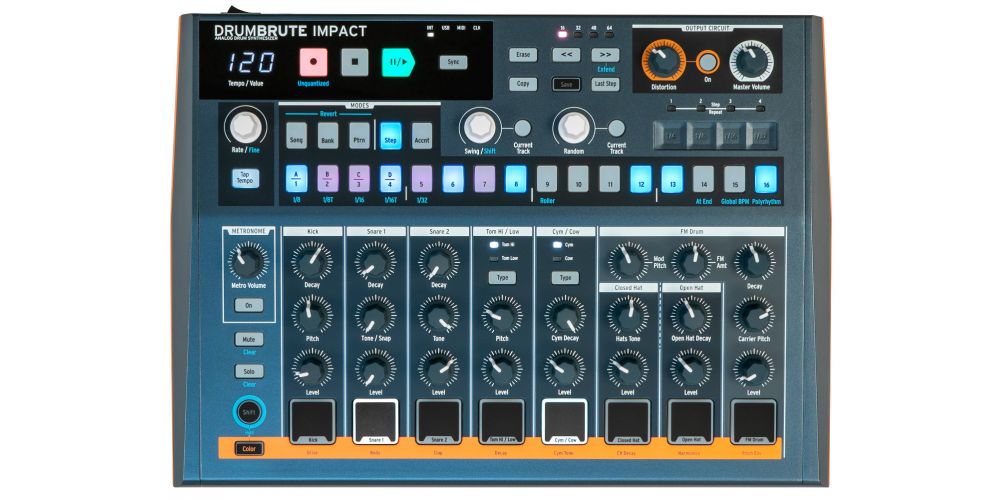Click the Sync button
This screenshot has height=500, width=1000.
point(453,62)
